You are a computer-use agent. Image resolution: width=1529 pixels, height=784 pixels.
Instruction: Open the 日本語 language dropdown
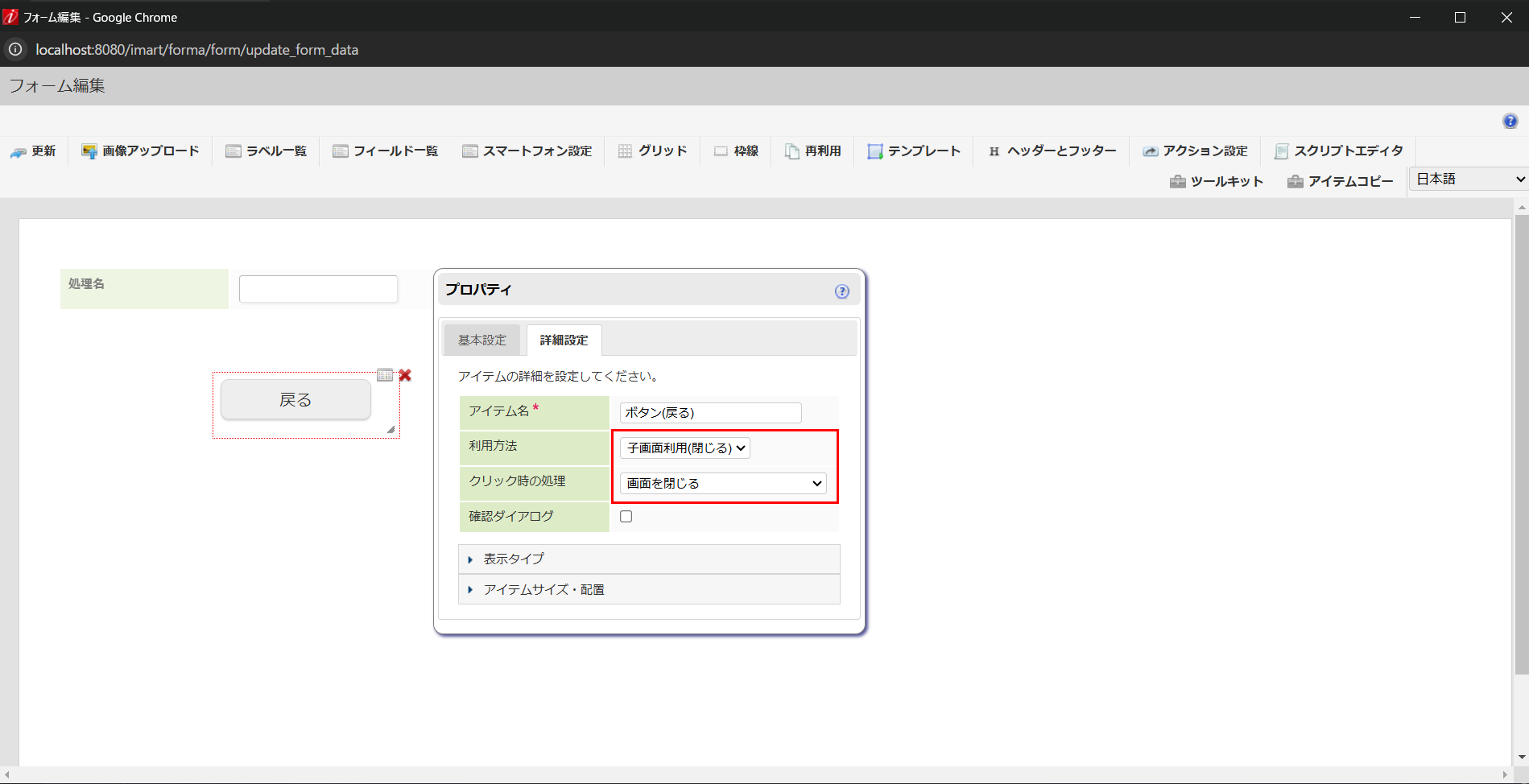pyautogui.click(x=1467, y=179)
